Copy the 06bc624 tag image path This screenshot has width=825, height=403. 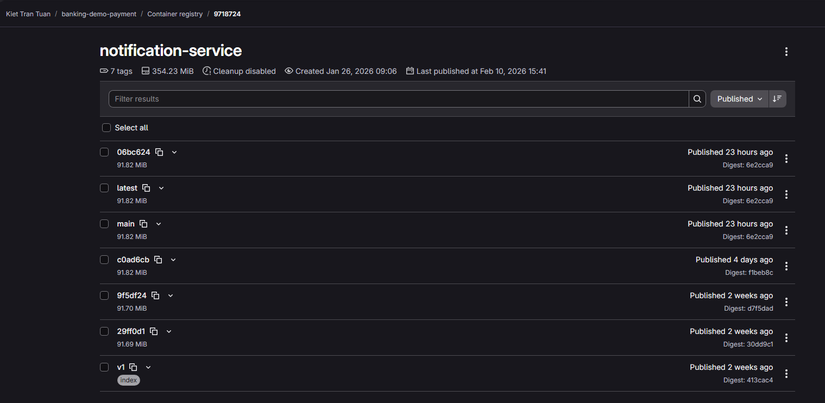[160, 152]
